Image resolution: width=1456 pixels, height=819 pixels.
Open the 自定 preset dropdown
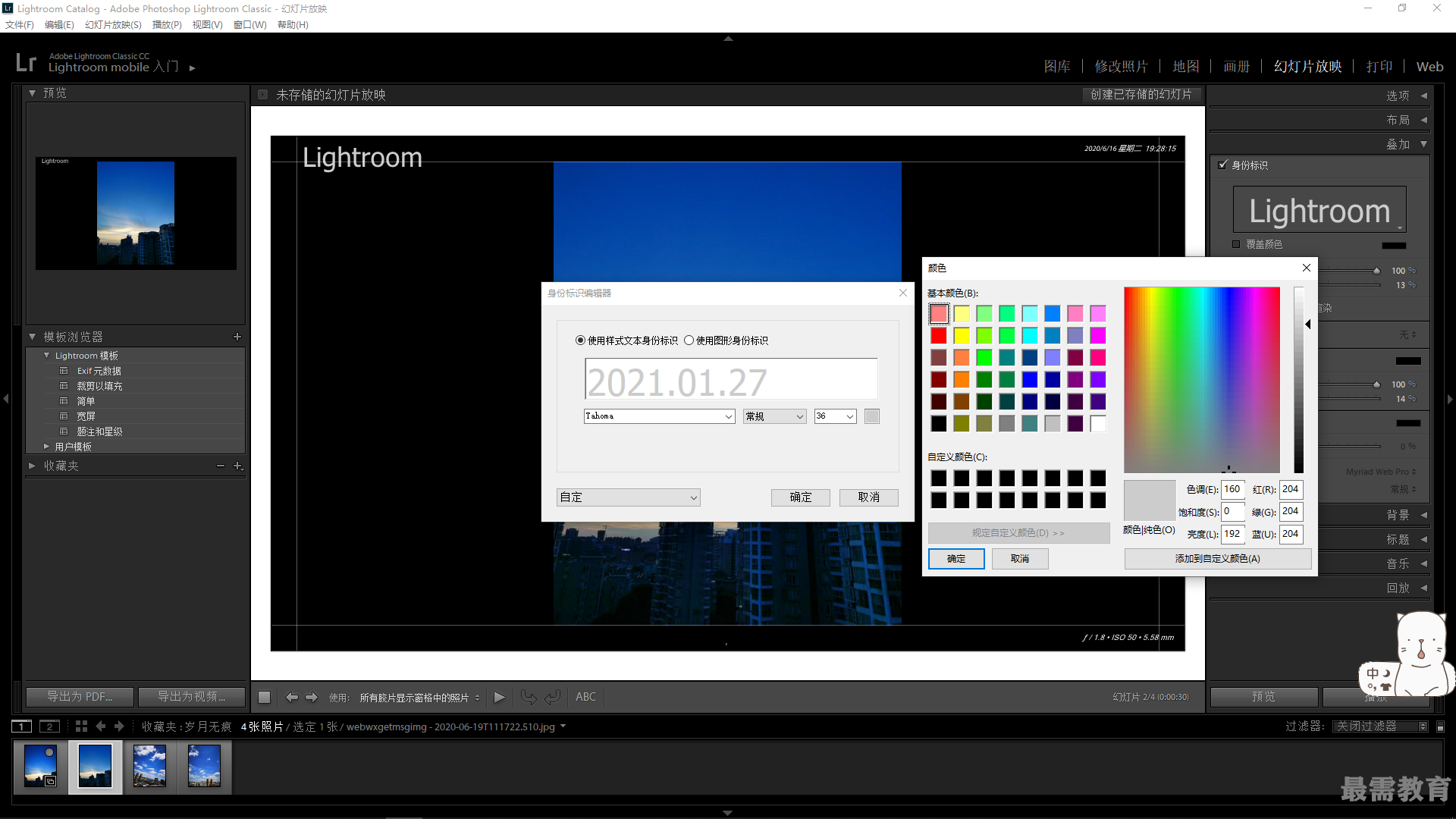point(628,497)
